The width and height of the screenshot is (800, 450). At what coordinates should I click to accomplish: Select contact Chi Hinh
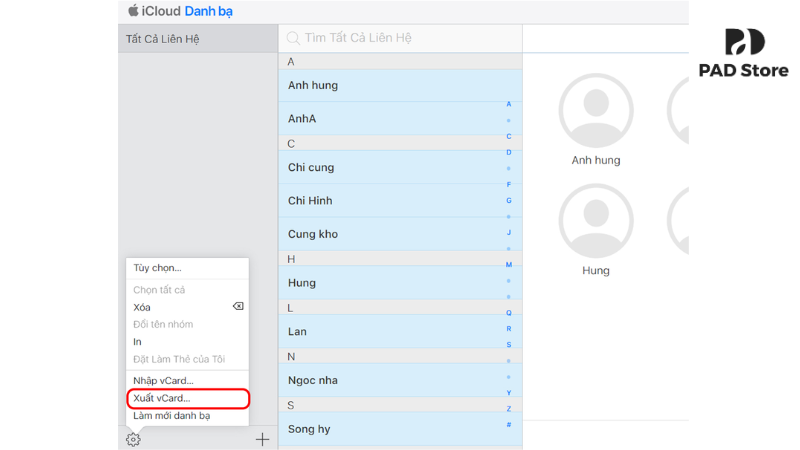tap(401, 201)
